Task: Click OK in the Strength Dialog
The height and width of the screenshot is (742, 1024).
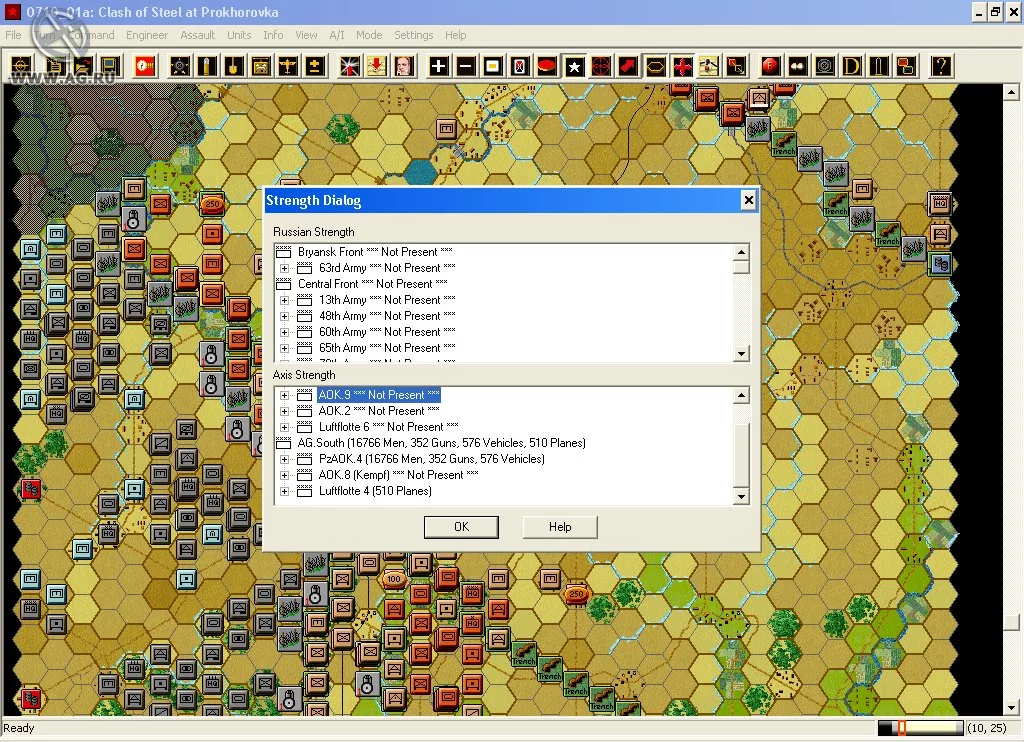Action: 461,527
